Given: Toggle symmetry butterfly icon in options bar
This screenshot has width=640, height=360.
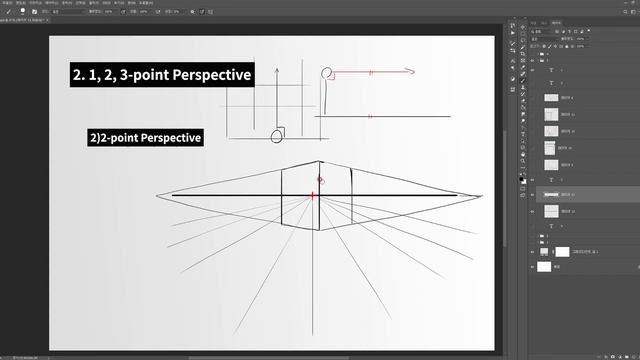Looking at the screenshot, I should tap(210, 12).
